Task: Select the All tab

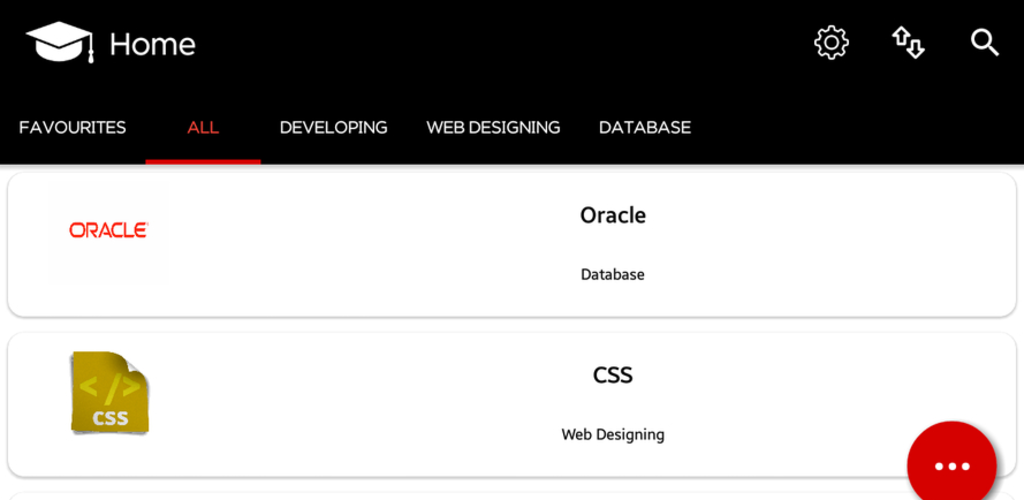Action: (x=203, y=127)
